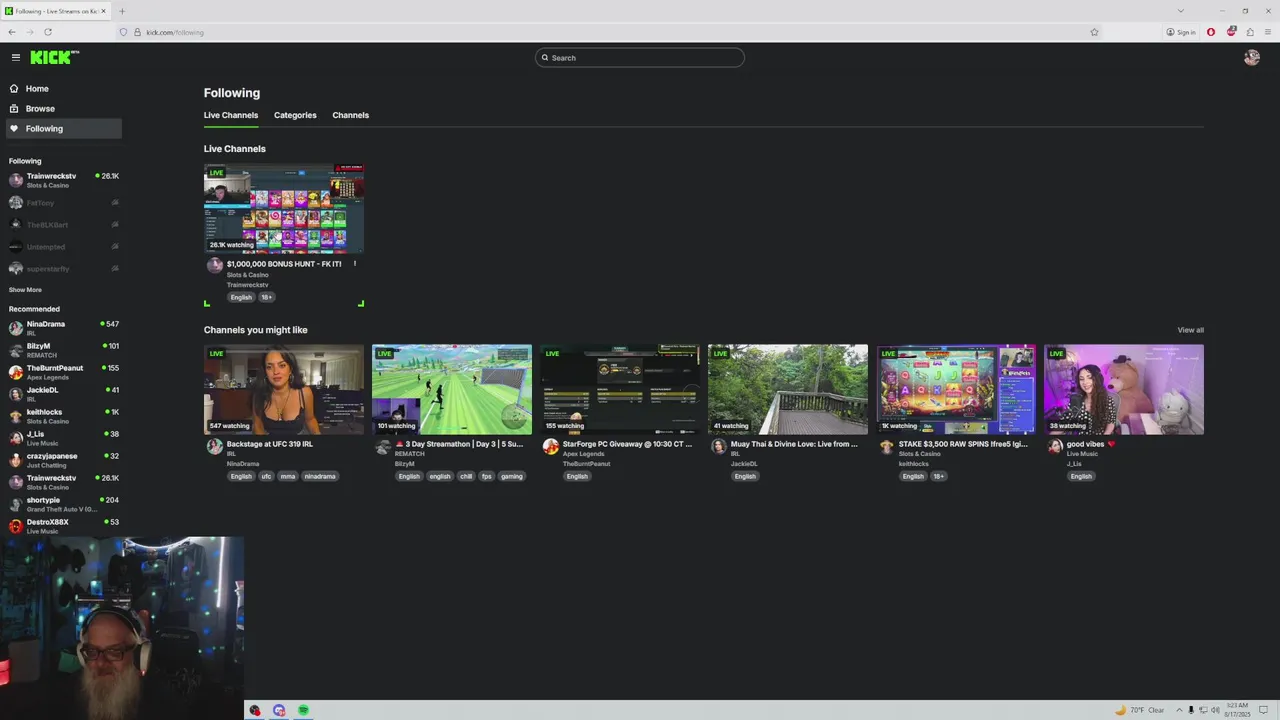Image resolution: width=1280 pixels, height=720 pixels.
Task: Click the gaming tag under BitzyM stream
Action: (x=512, y=476)
